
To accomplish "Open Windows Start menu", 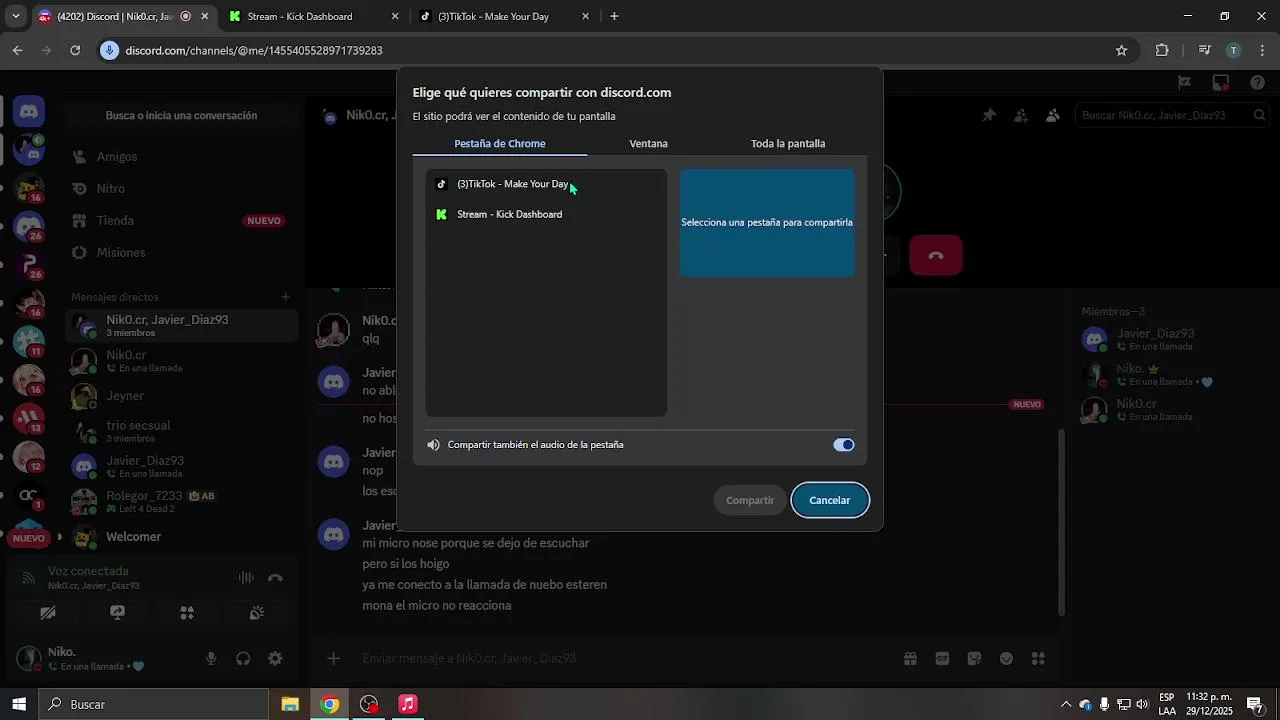I will pyautogui.click(x=19, y=704).
